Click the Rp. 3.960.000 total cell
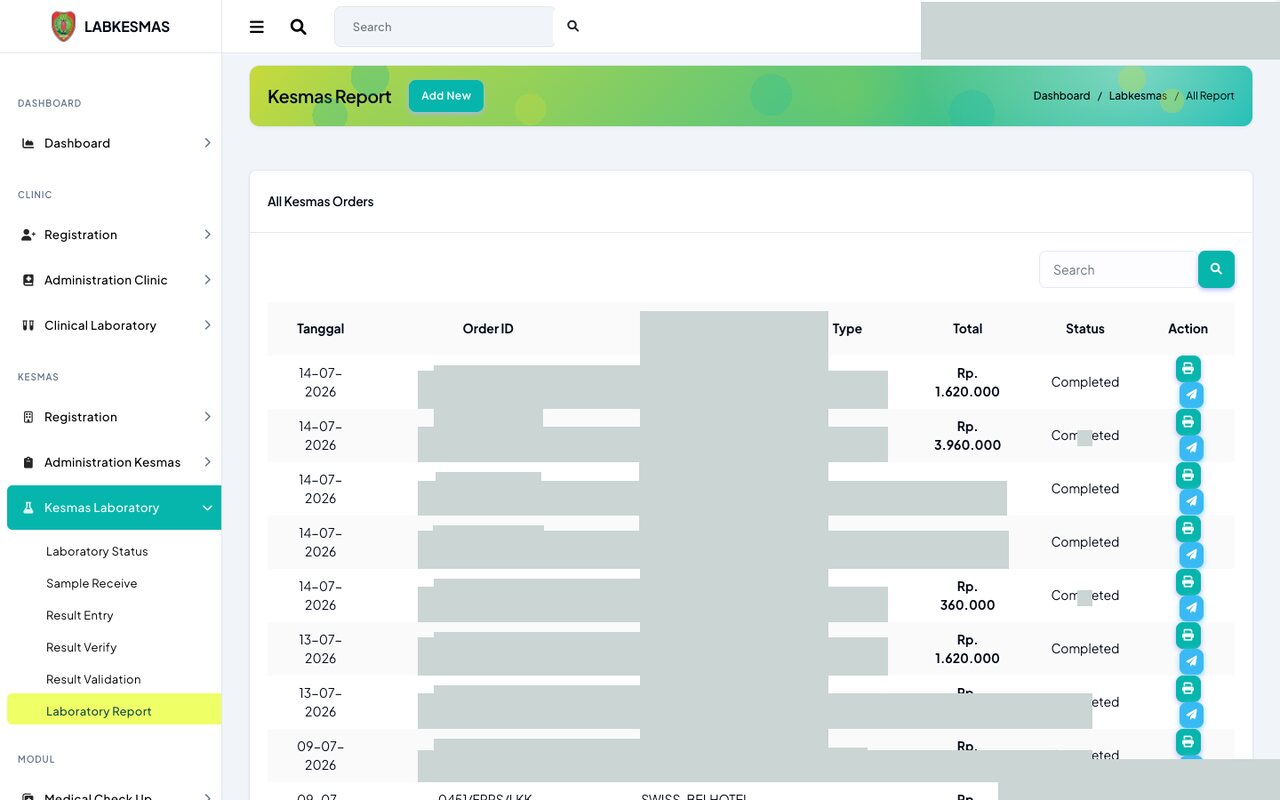This screenshot has width=1280, height=800. 967,435
